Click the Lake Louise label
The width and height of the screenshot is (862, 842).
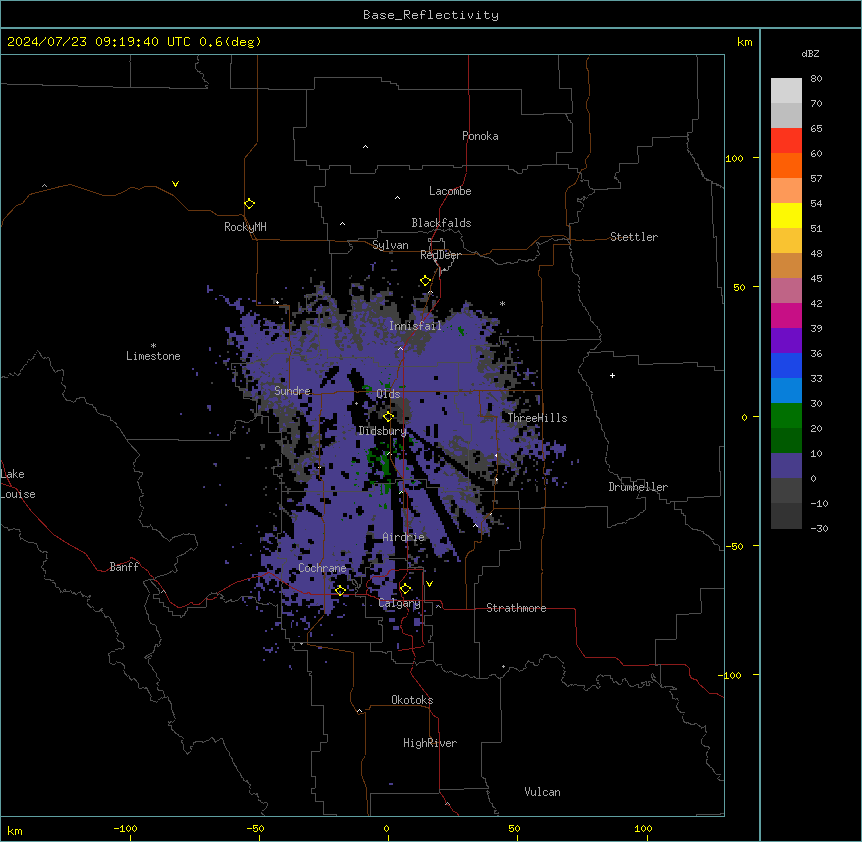click(x=18, y=484)
